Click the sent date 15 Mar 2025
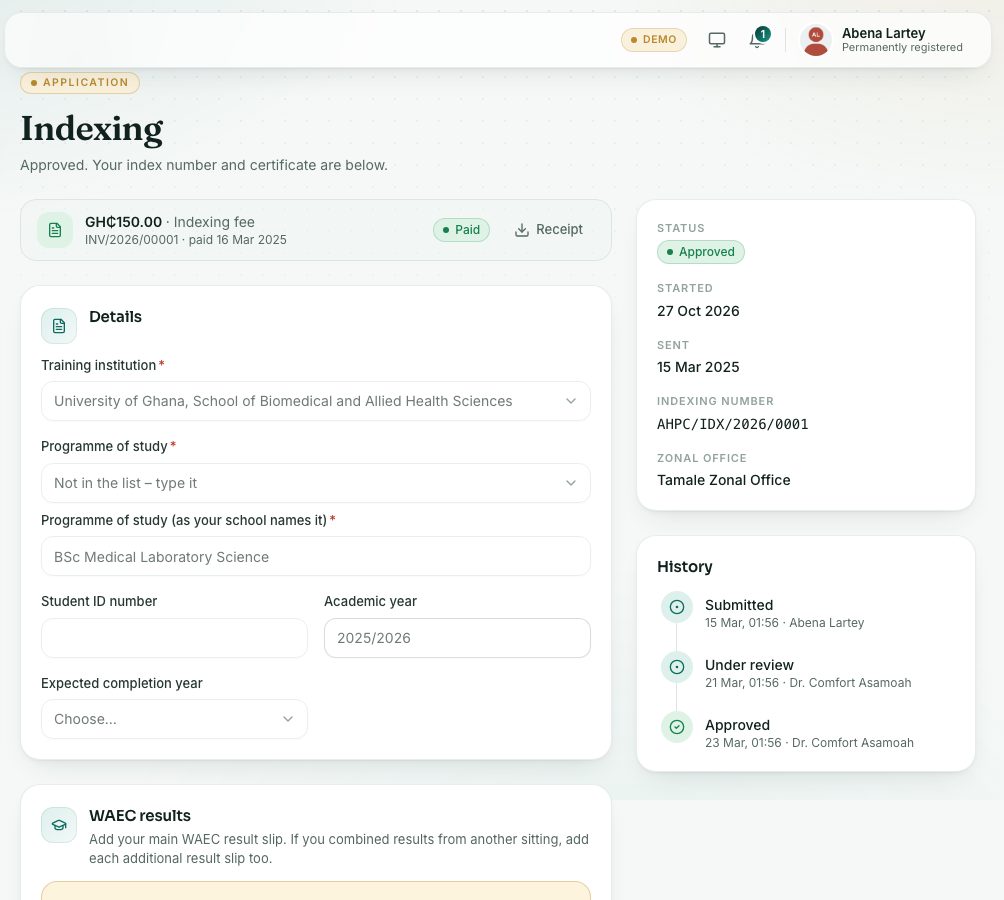This screenshot has width=1004, height=900. tap(698, 367)
